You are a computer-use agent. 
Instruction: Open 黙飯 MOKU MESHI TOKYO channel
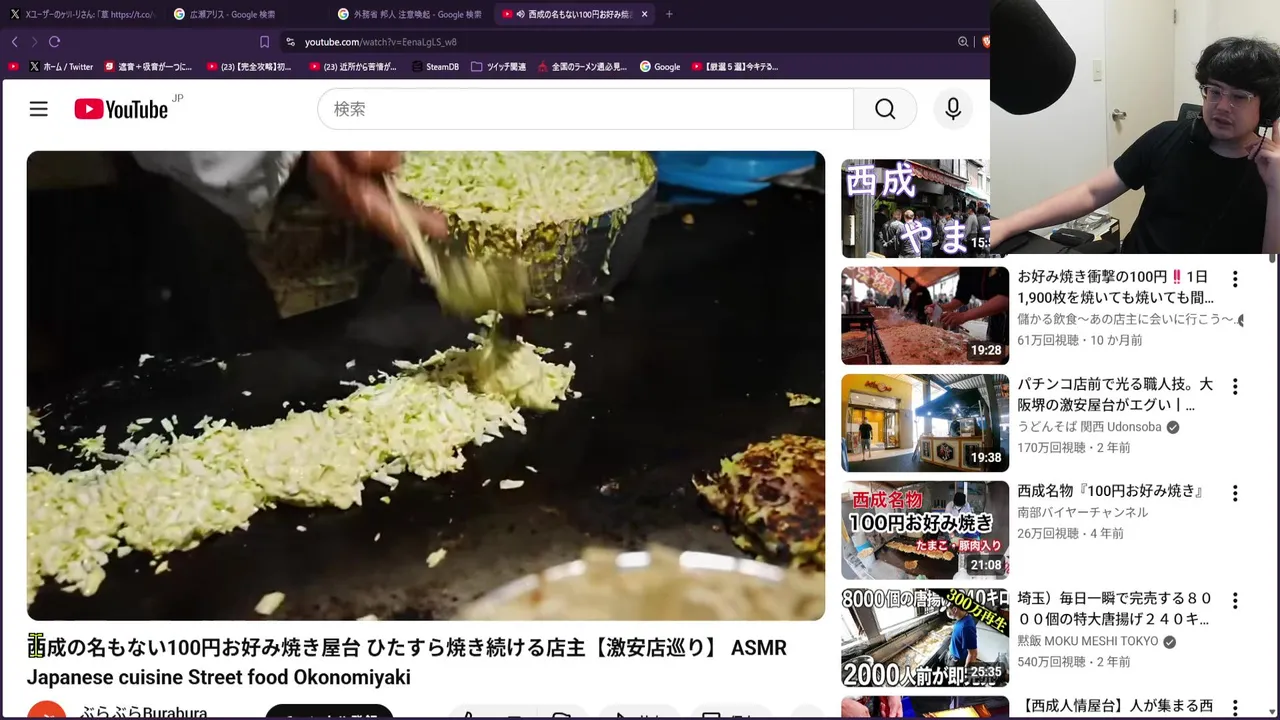click(x=1088, y=641)
